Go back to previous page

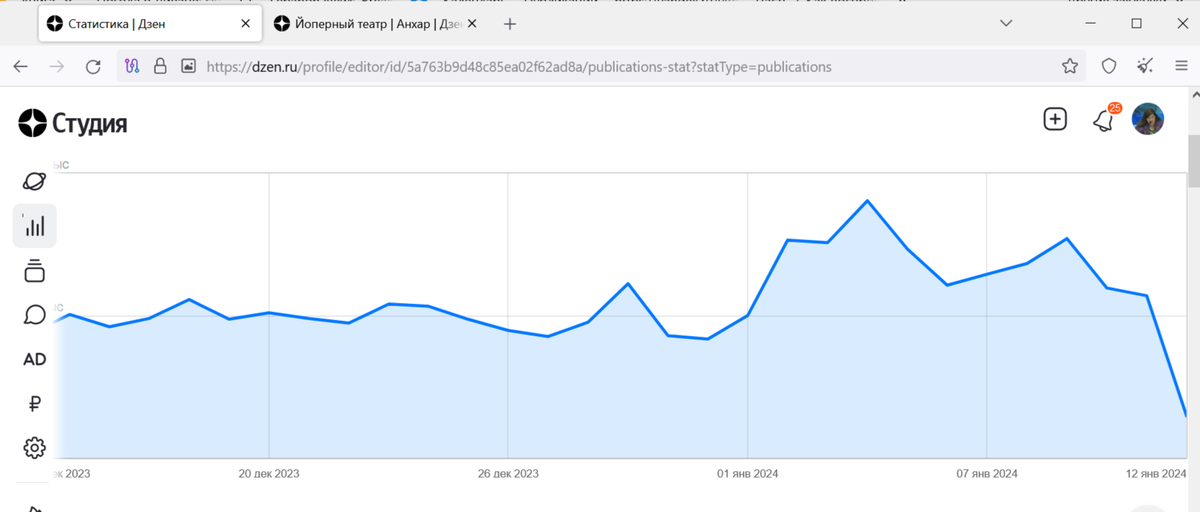(21, 67)
